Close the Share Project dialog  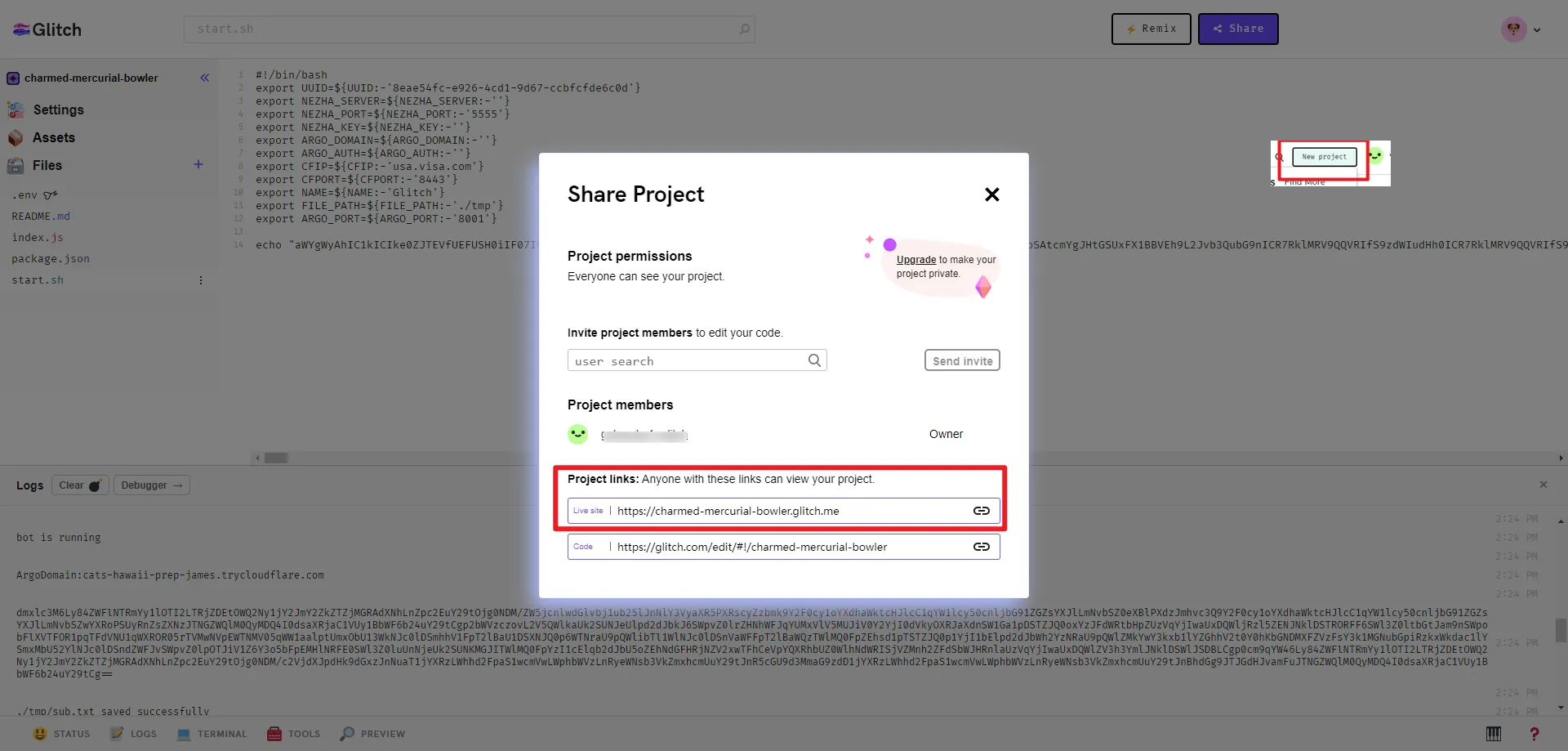[x=991, y=194]
